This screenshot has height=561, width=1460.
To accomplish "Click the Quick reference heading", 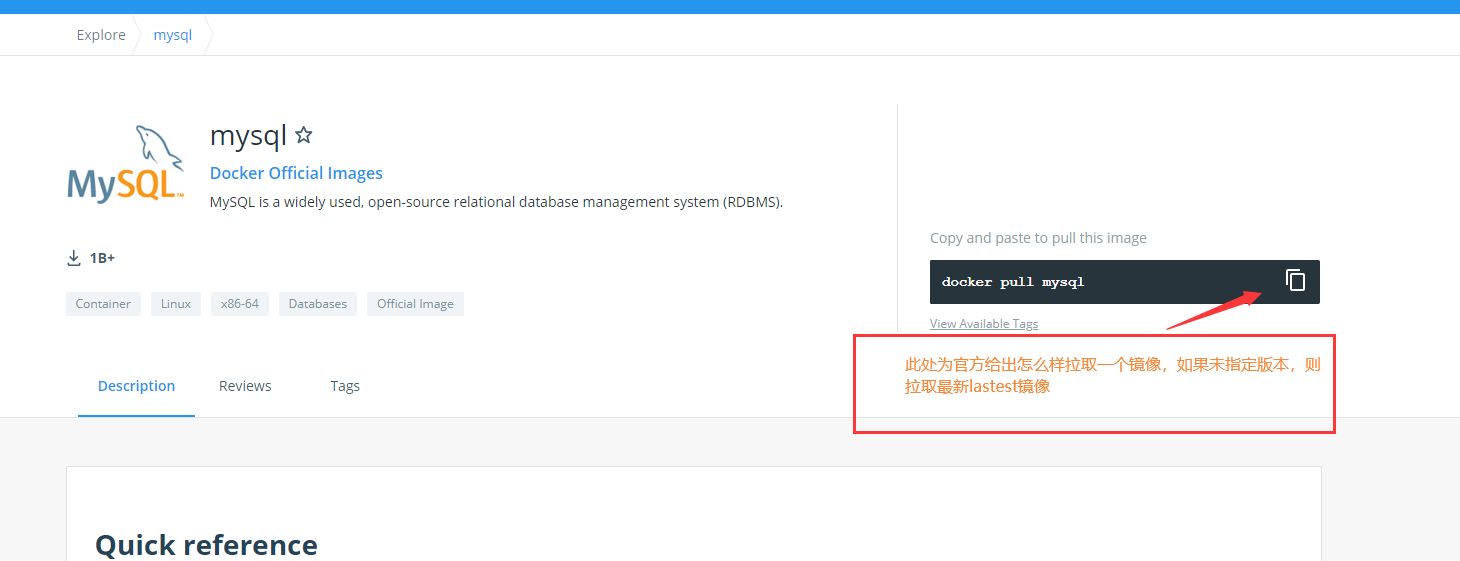I will coord(206,545).
